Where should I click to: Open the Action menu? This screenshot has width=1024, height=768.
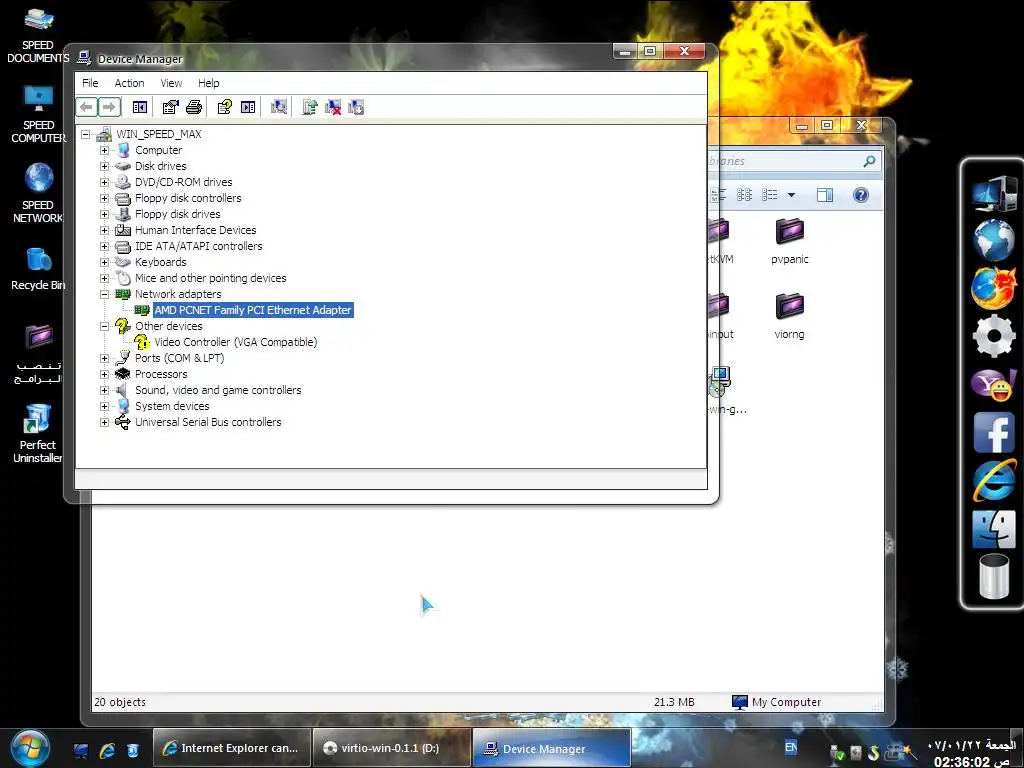129,83
